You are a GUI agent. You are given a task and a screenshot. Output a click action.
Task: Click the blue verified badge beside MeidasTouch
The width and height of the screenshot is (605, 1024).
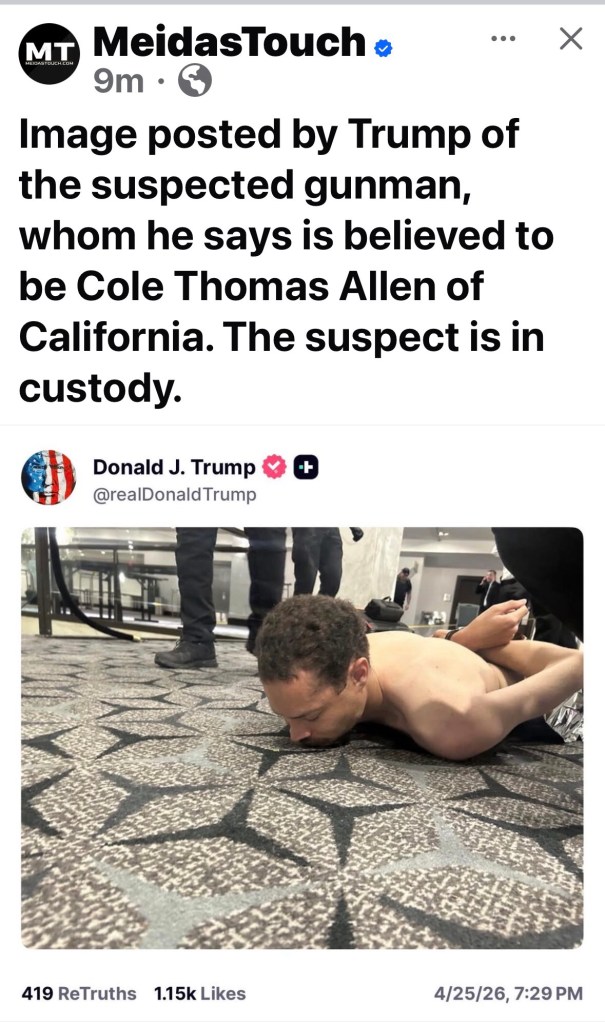click(x=383, y=48)
